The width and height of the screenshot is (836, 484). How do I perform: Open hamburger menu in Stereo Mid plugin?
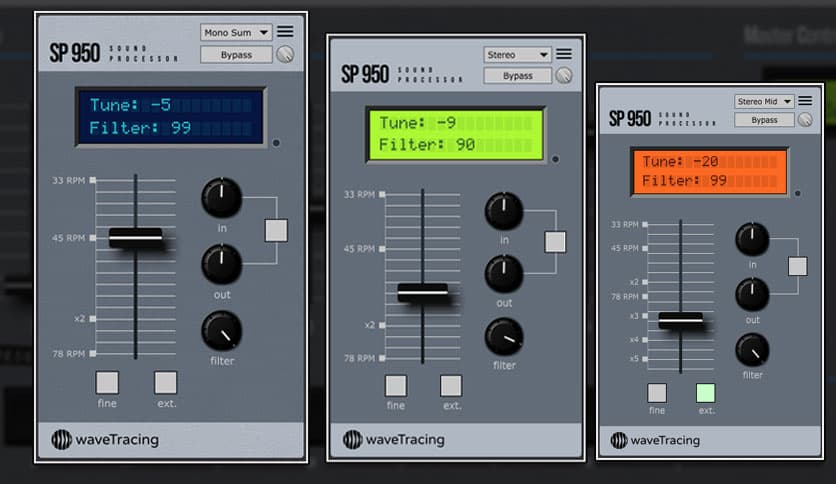pos(805,101)
